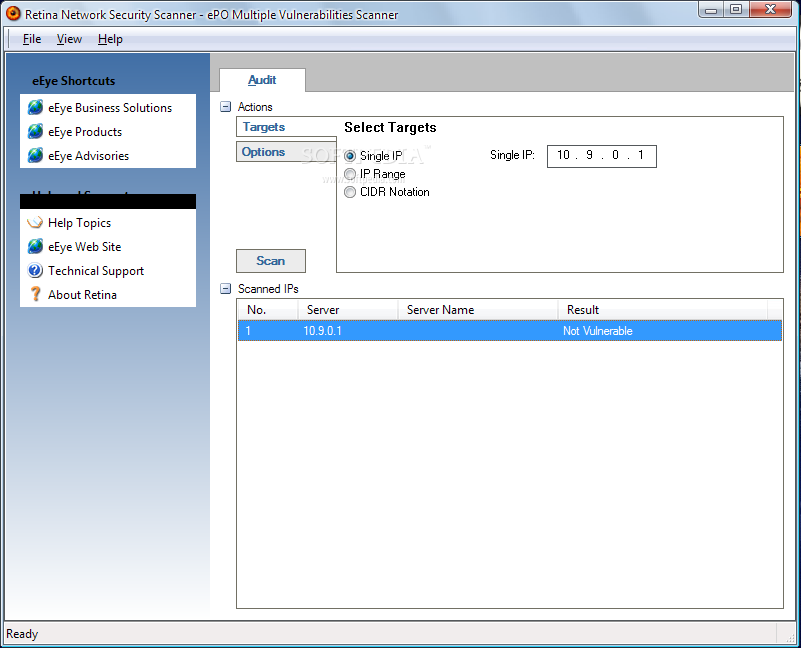Close the Retina scanner window

coord(771,10)
